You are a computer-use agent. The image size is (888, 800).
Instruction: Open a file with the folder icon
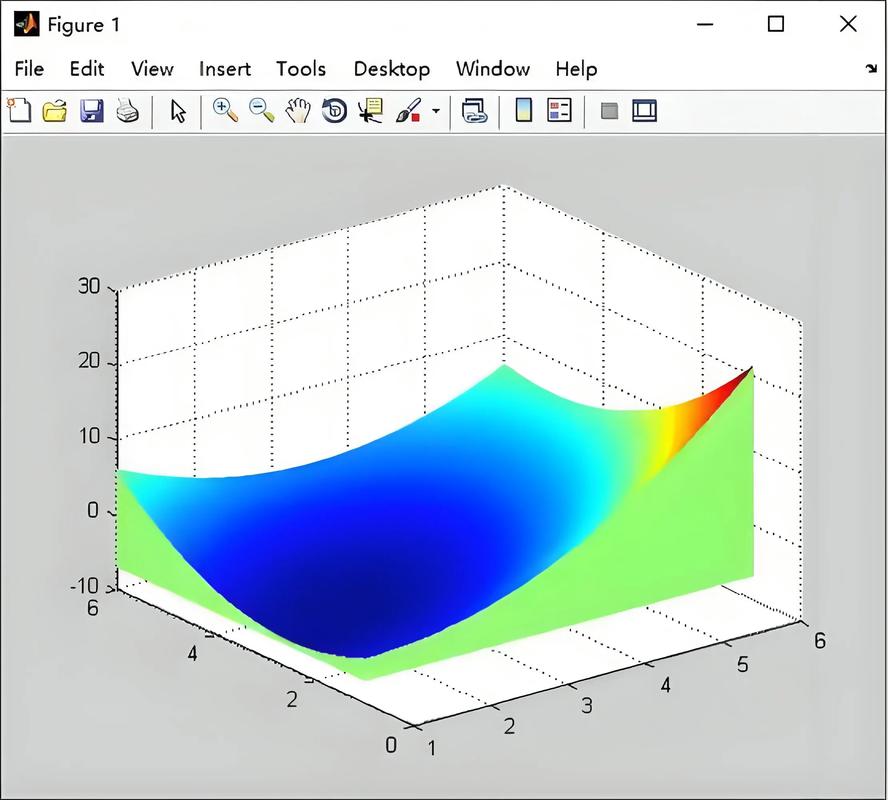(x=55, y=111)
